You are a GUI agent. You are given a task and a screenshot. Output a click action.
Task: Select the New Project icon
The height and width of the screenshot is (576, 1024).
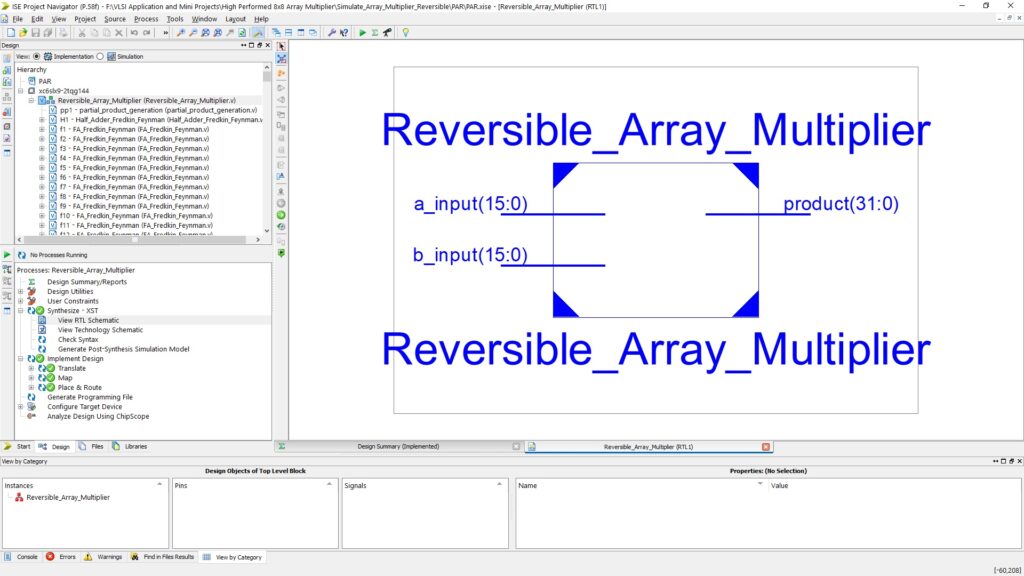[x=12, y=32]
